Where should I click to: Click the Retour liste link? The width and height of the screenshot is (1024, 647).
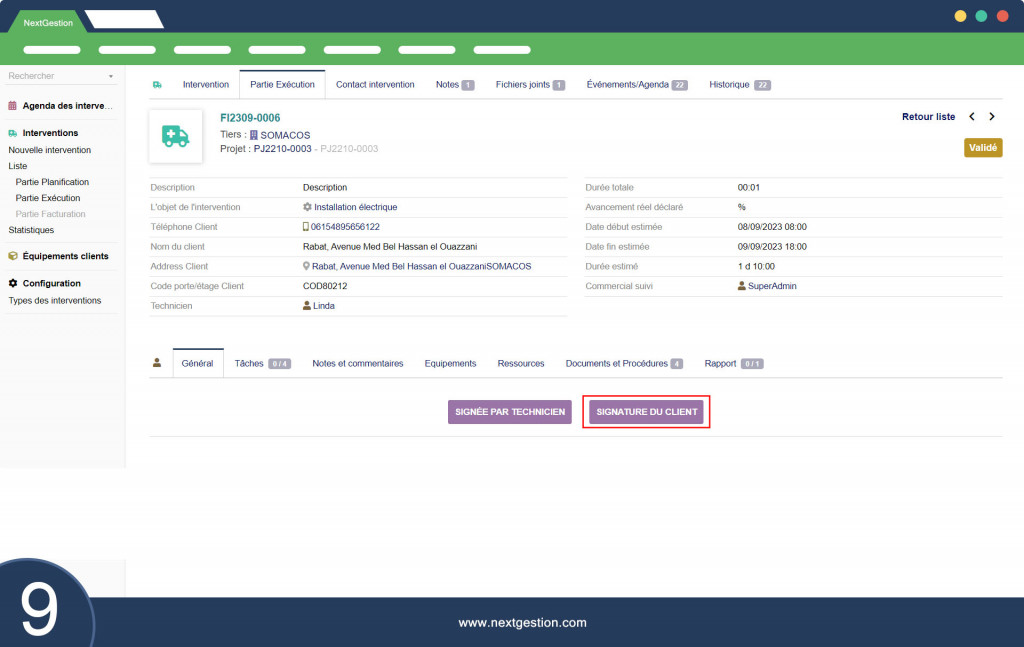pyautogui.click(x=929, y=117)
